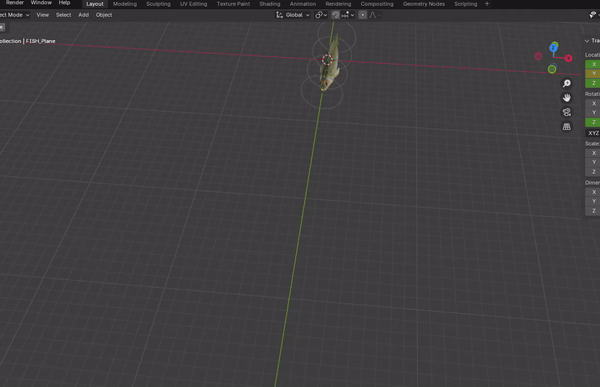
Task: Open the Window menu
Action: [x=41, y=3]
